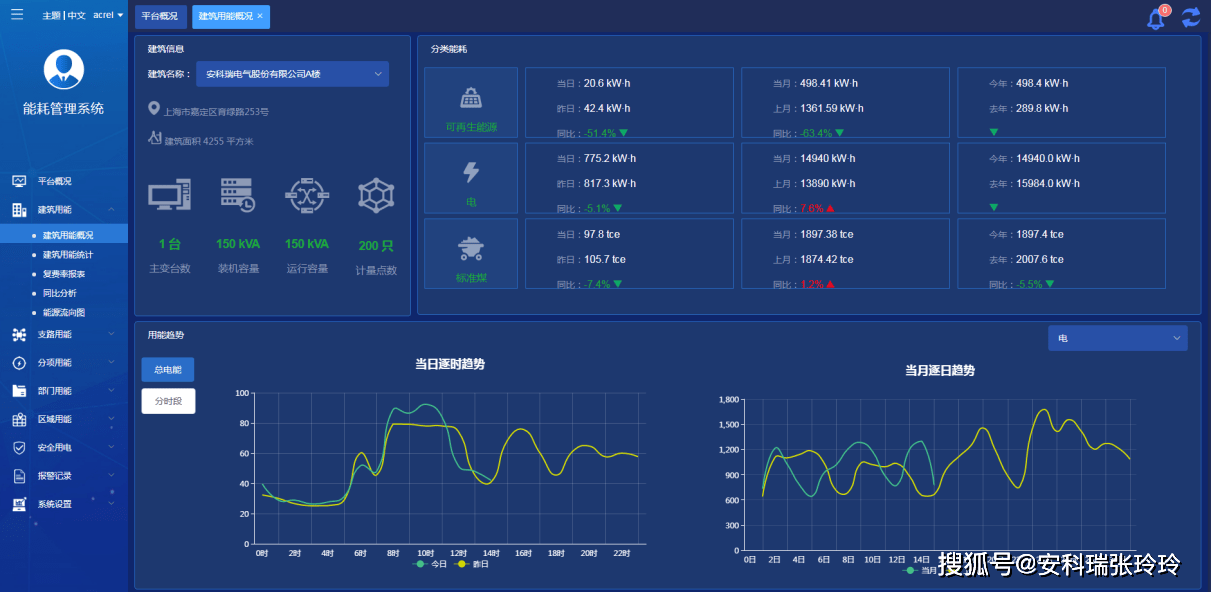Image resolution: width=1211 pixels, height=592 pixels.
Task: Open the notification bell icon
Action: [x=1156, y=18]
